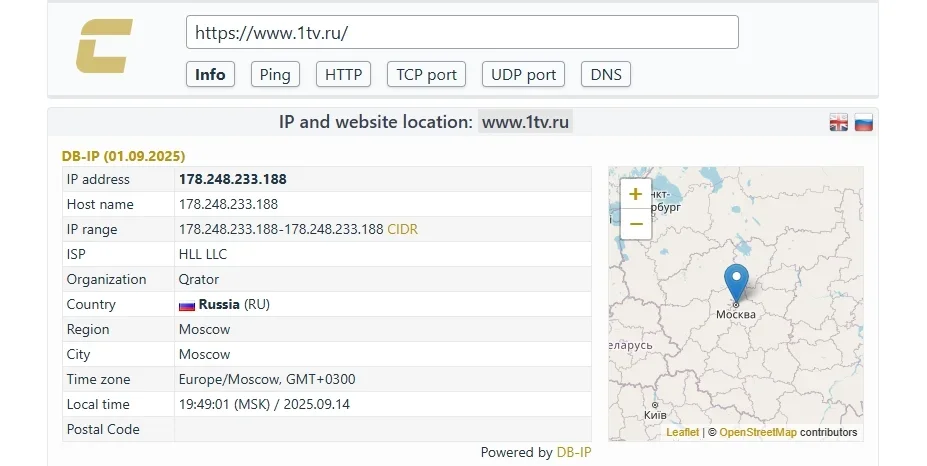Image resolution: width=927 pixels, height=466 pixels.
Task: Zoom out on the map
Action: point(636,224)
